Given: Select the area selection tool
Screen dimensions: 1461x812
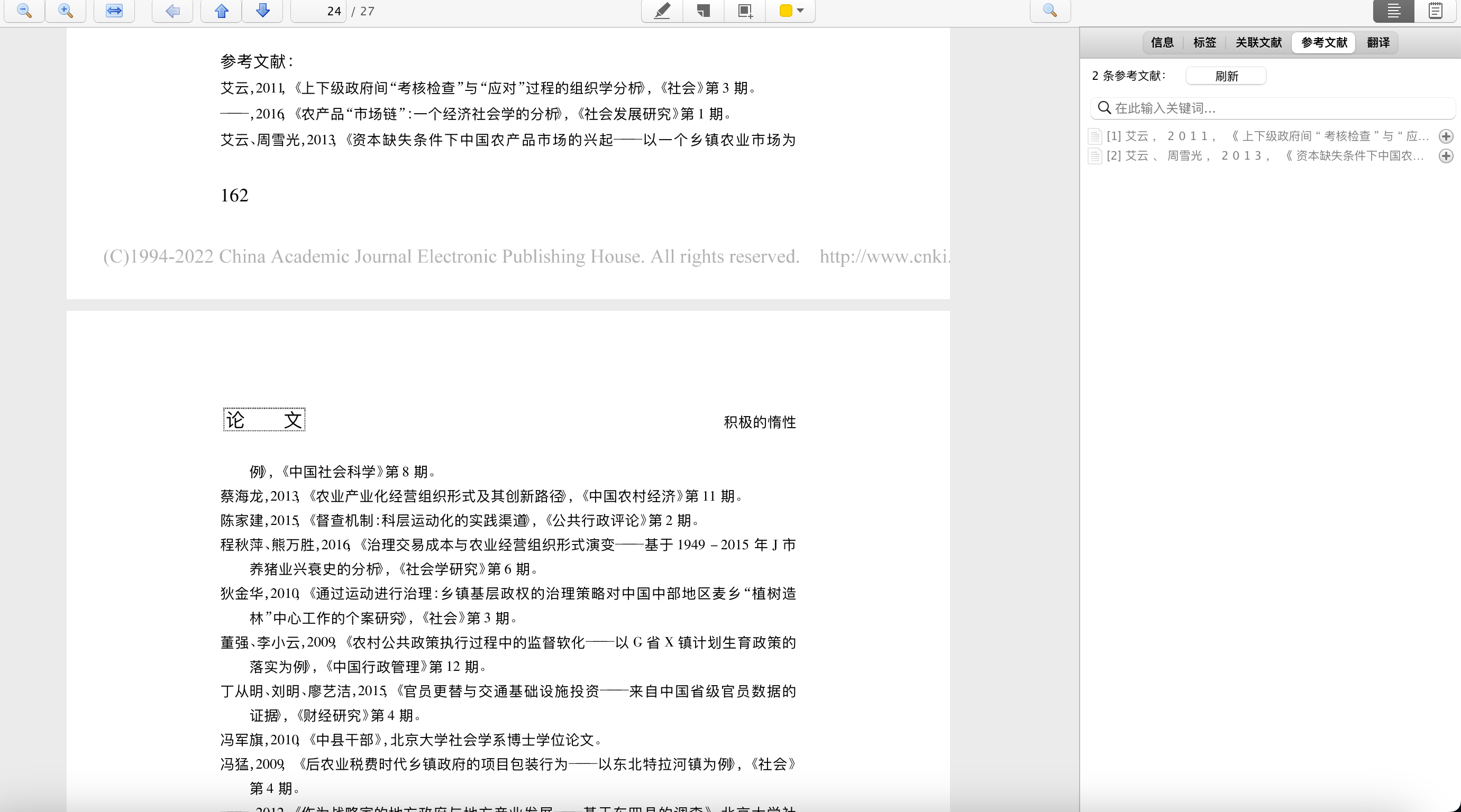Looking at the screenshot, I should click(745, 11).
